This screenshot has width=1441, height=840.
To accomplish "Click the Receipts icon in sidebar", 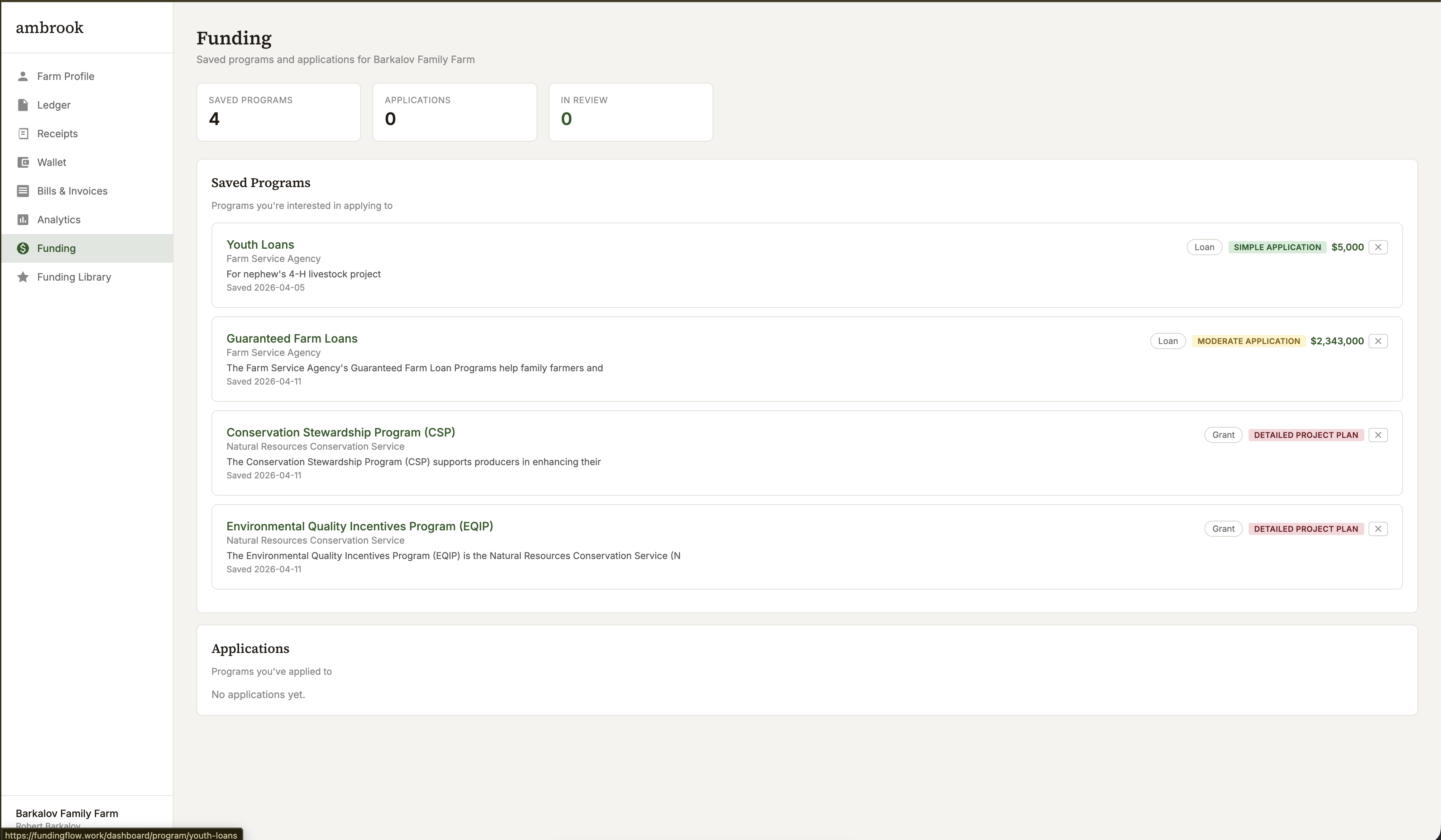I will (x=23, y=133).
